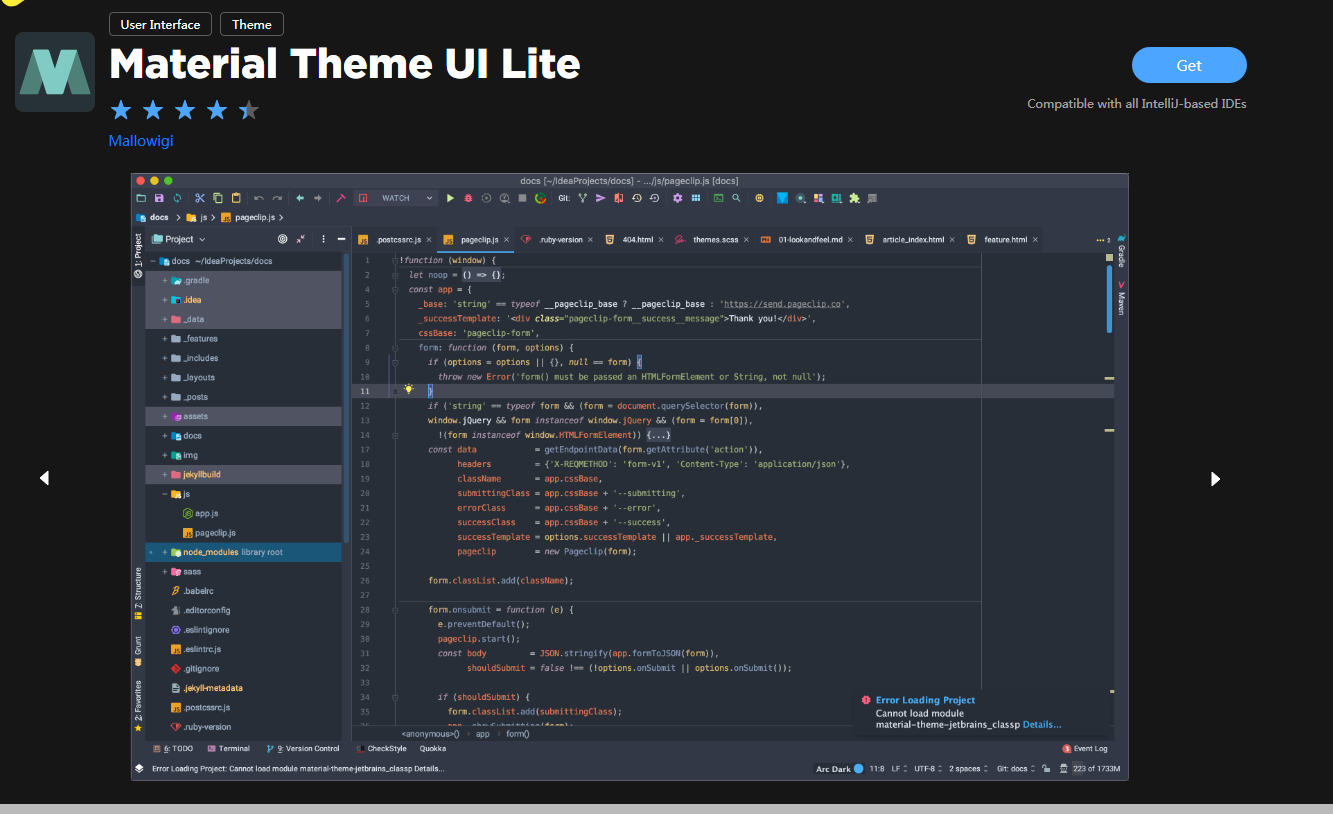1333x814 pixels.
Task: Click the Build hammer icon
Action: (x=341, y=198)
